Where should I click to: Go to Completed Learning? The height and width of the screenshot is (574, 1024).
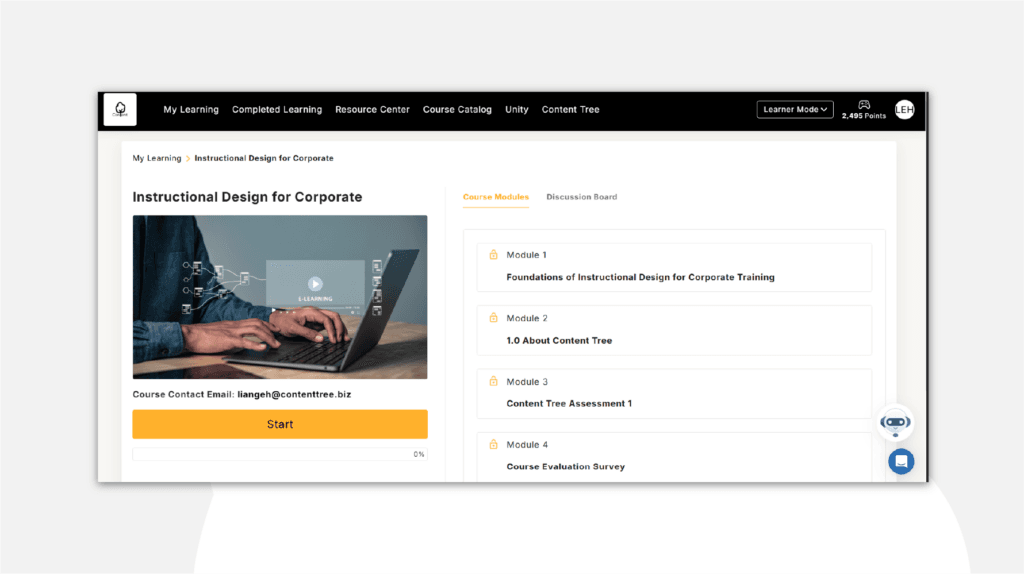[x=277, y=110]
